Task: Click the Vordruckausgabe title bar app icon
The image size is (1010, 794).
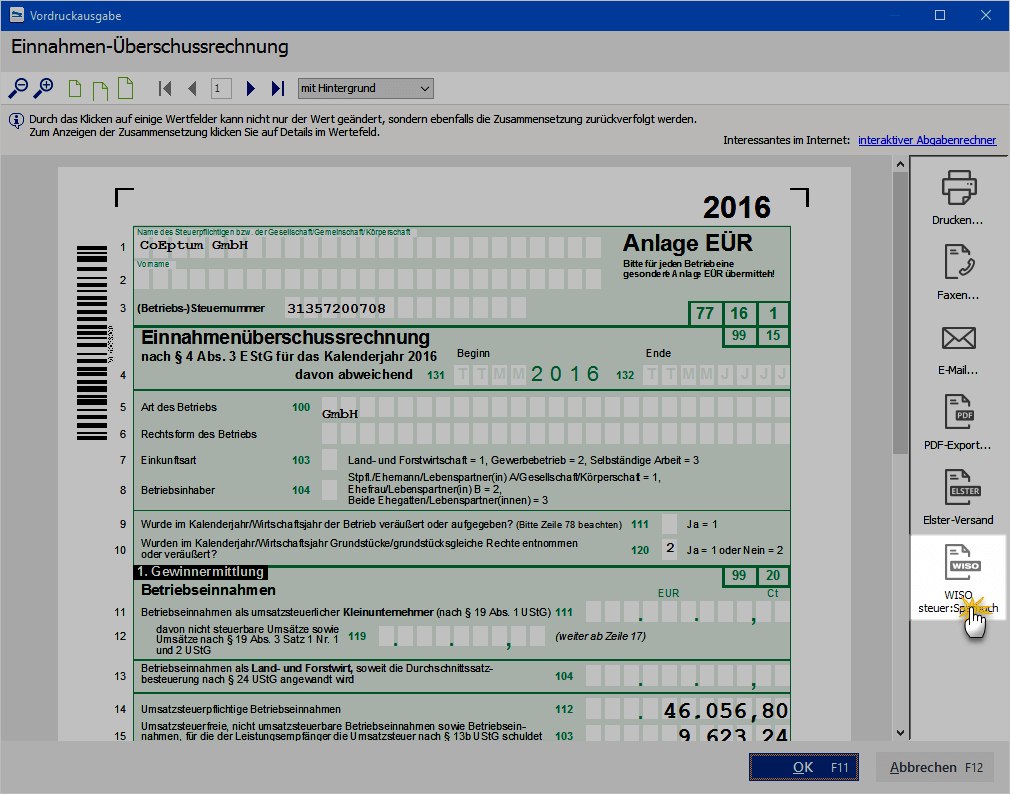Action: coord(17,15)
